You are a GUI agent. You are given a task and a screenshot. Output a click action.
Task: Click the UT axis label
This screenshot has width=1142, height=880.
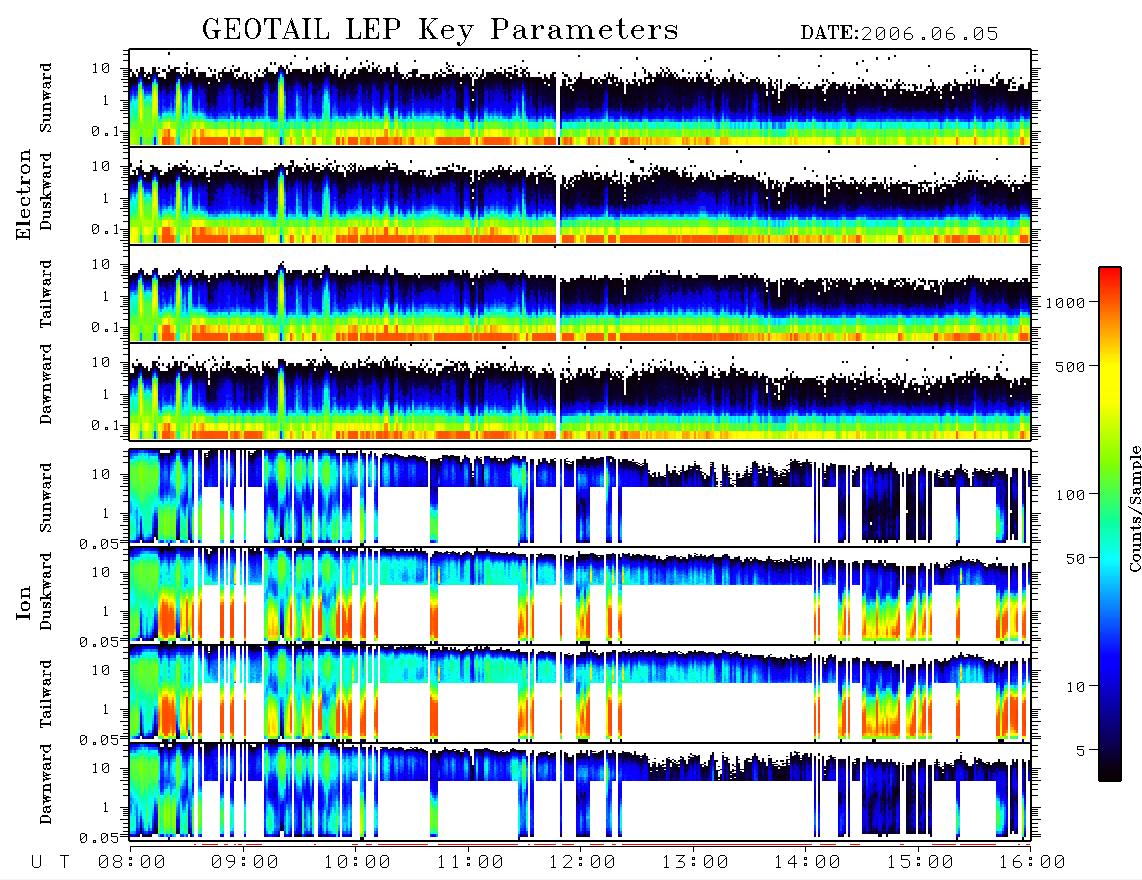[x=51, y=862]
